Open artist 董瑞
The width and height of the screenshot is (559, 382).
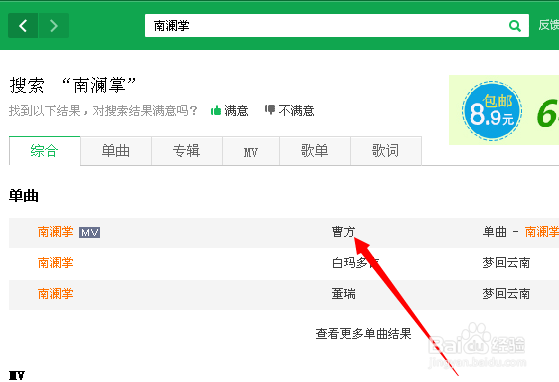(x=343, y=294)
